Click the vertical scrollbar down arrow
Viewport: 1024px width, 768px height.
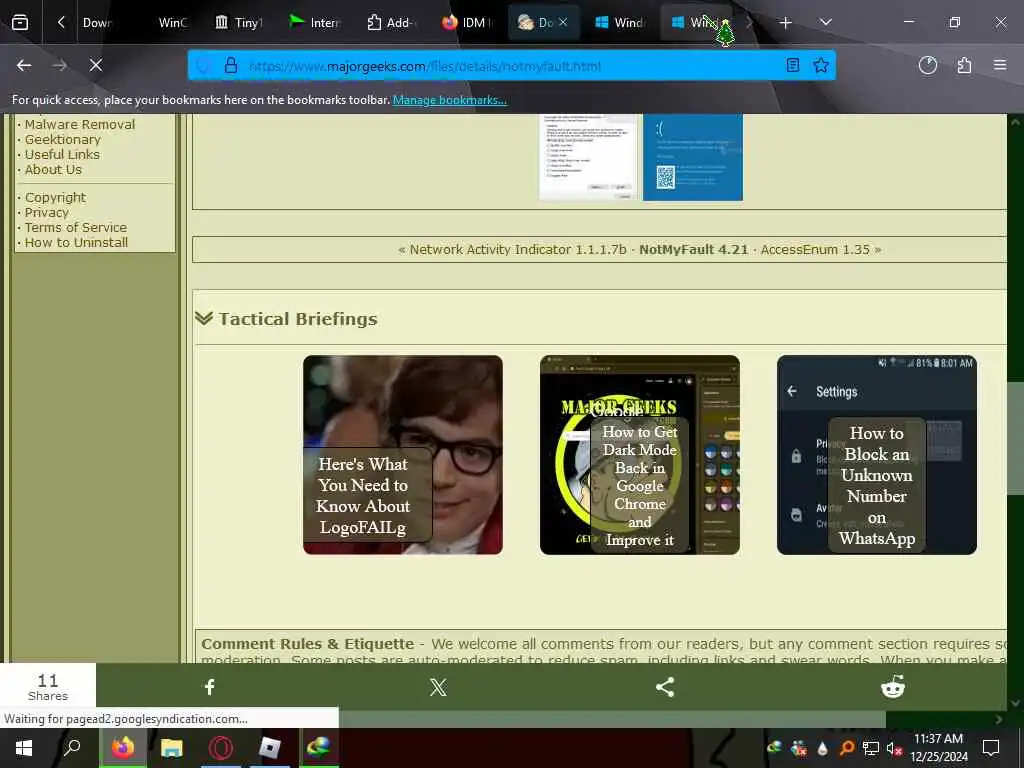[1016, 703]
